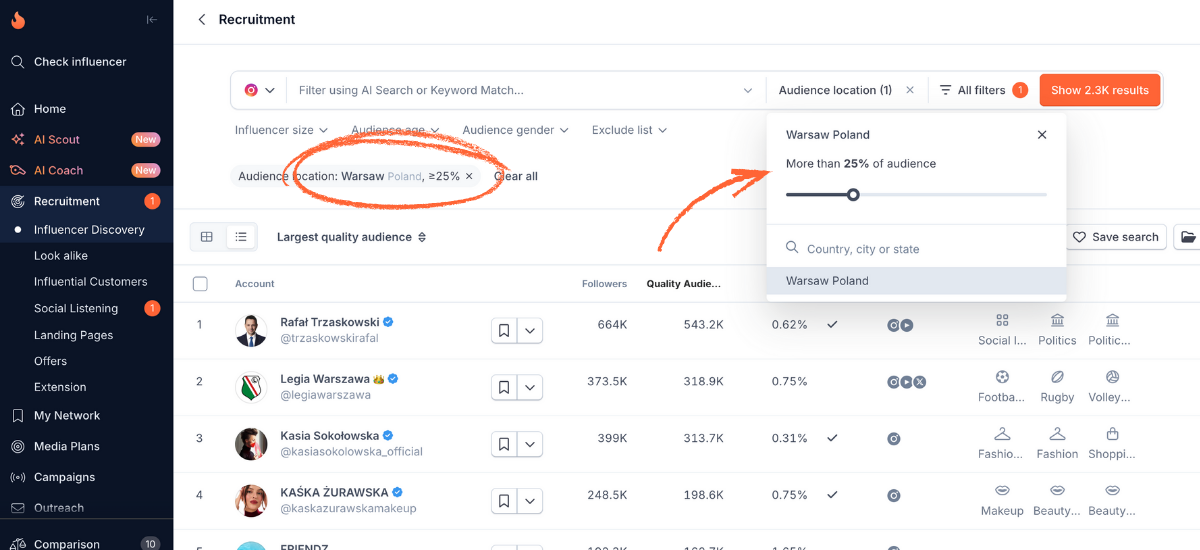Bookmark the Legia Warszawa account
The image size is (1200, 550).
click(504, 387)
